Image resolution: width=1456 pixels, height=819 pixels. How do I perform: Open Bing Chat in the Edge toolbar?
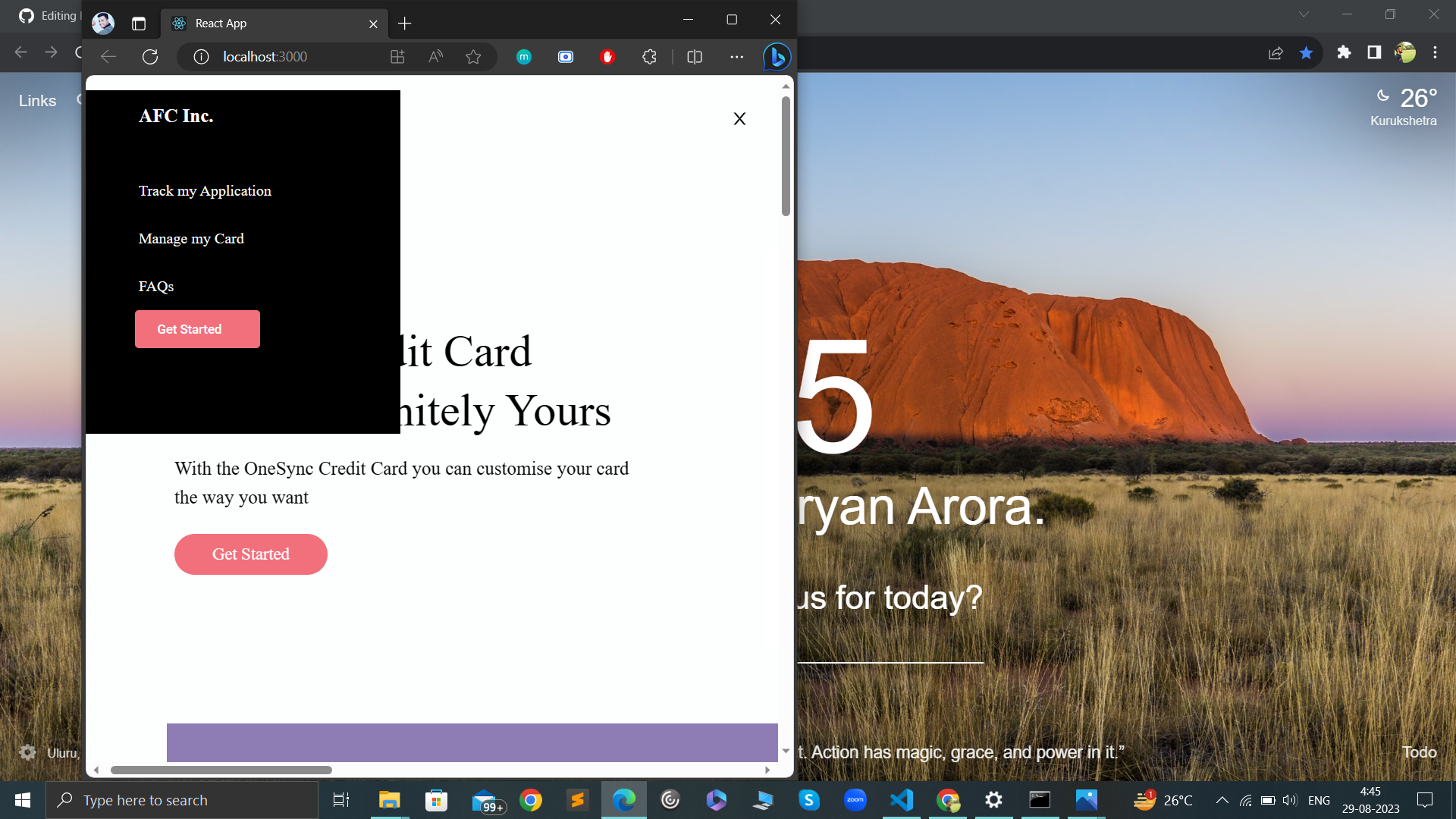[x=776, y=56]
